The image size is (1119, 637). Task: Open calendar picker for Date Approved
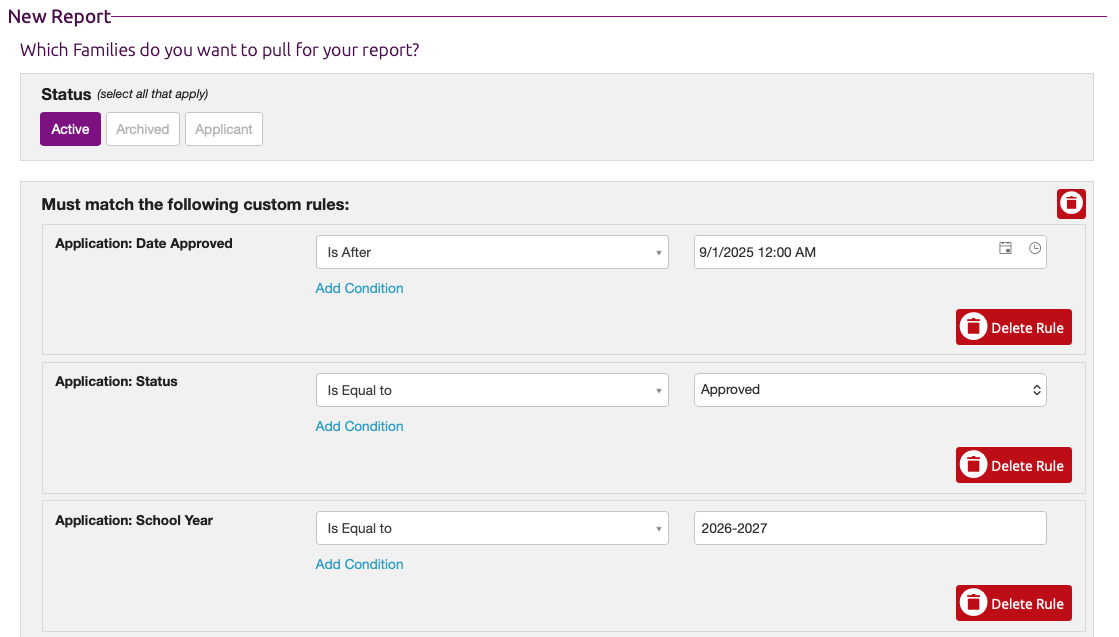[1005, 249]
